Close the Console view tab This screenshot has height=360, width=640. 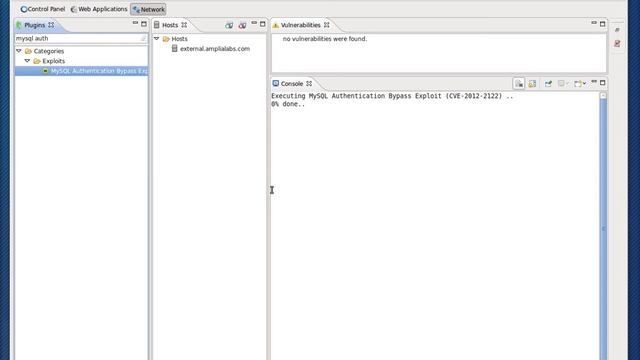point(309,83)
